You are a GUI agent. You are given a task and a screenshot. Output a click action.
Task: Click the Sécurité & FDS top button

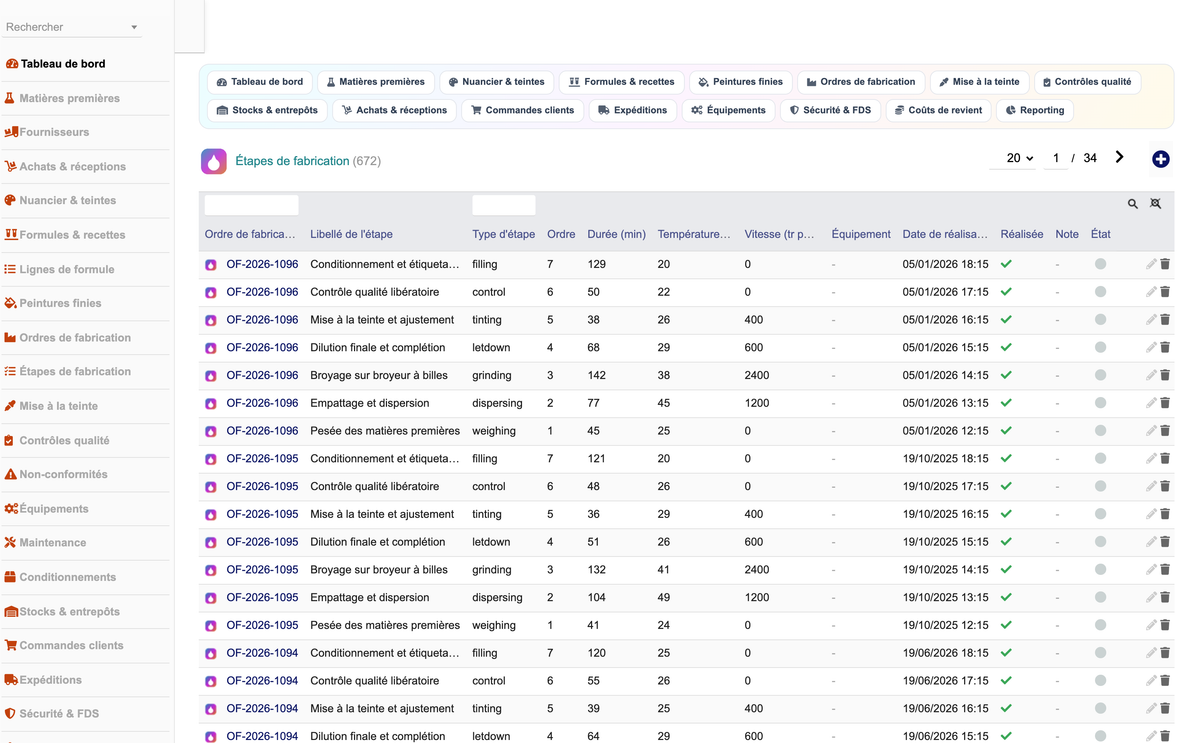click(x=830, y=110)
